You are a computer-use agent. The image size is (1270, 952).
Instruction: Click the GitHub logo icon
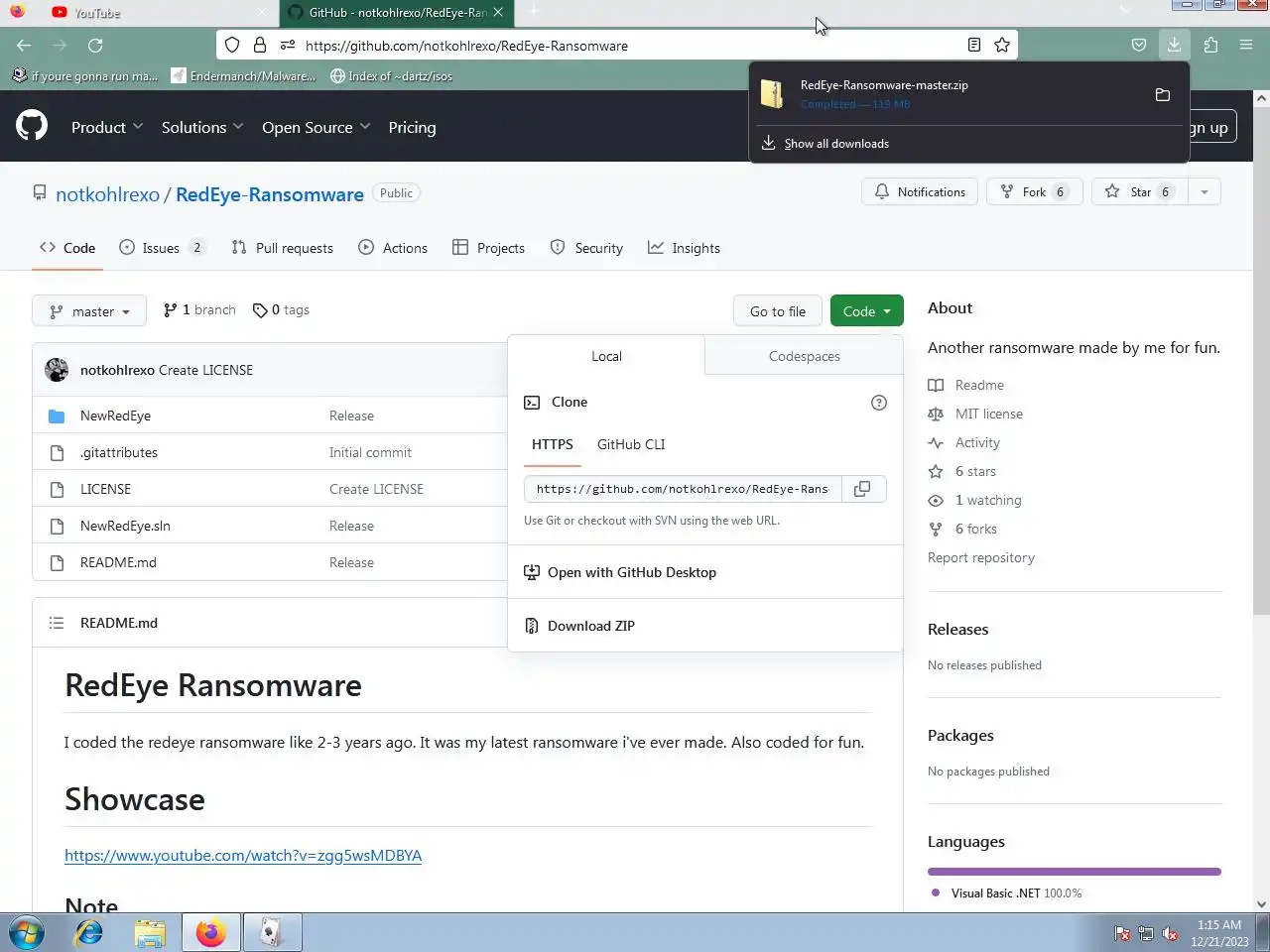(32, 126)
